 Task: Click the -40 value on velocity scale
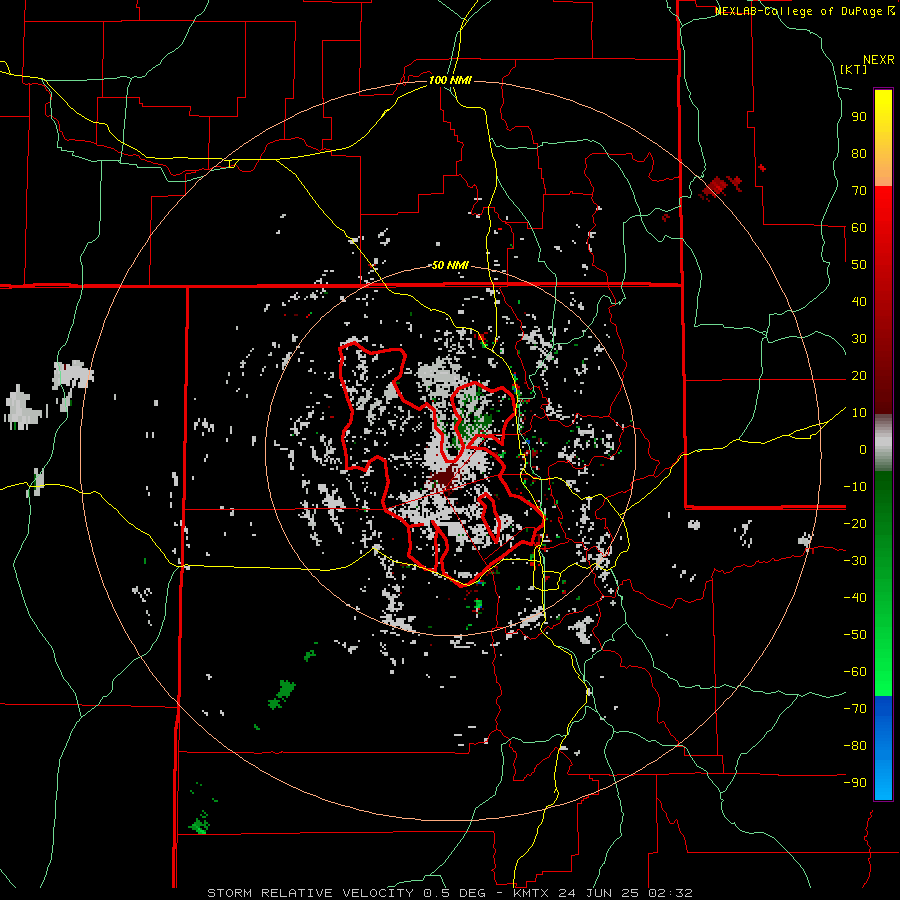click(855, 598)
